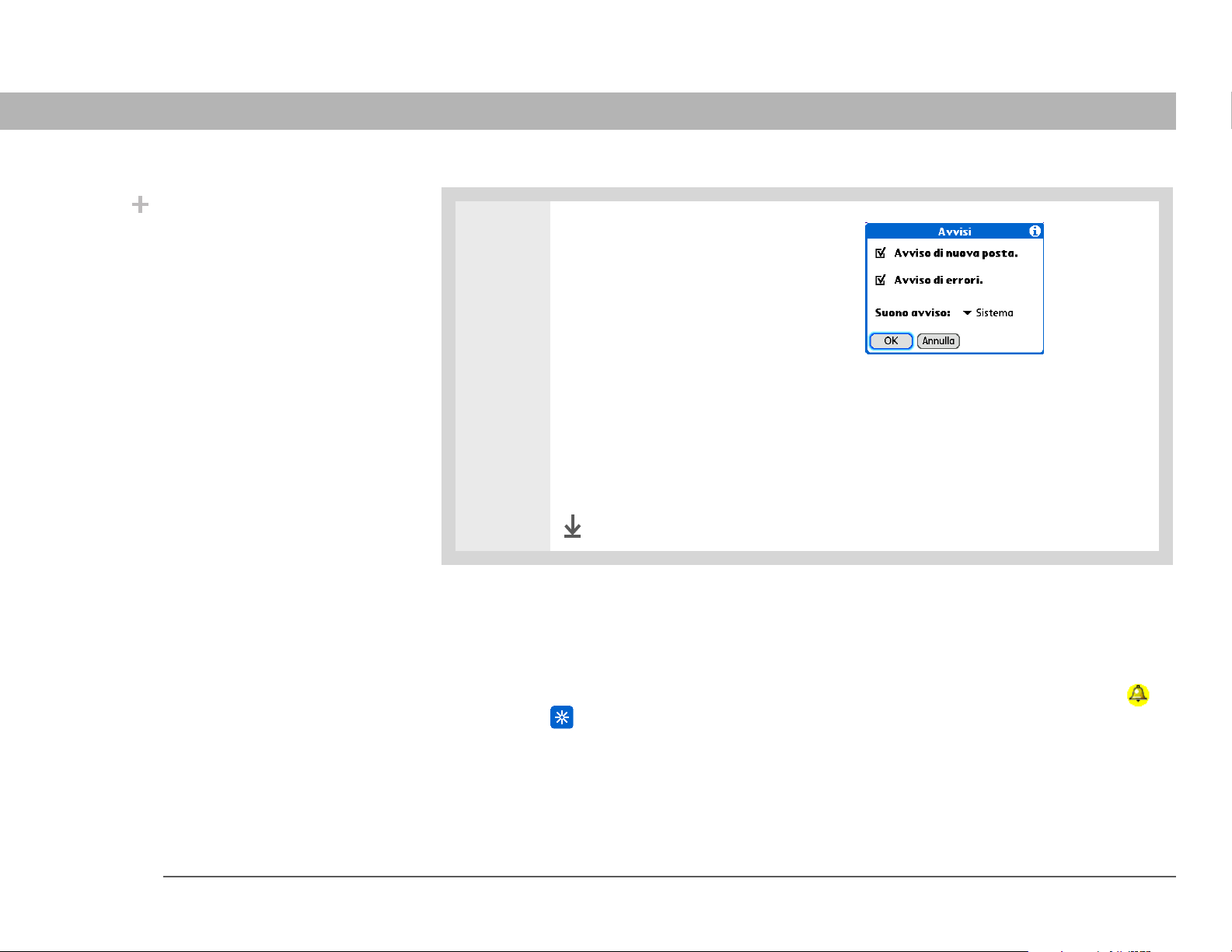Click the blue asterisk star icon
The height and width of the screenshot is (952, 1232).
pos(562,717)
